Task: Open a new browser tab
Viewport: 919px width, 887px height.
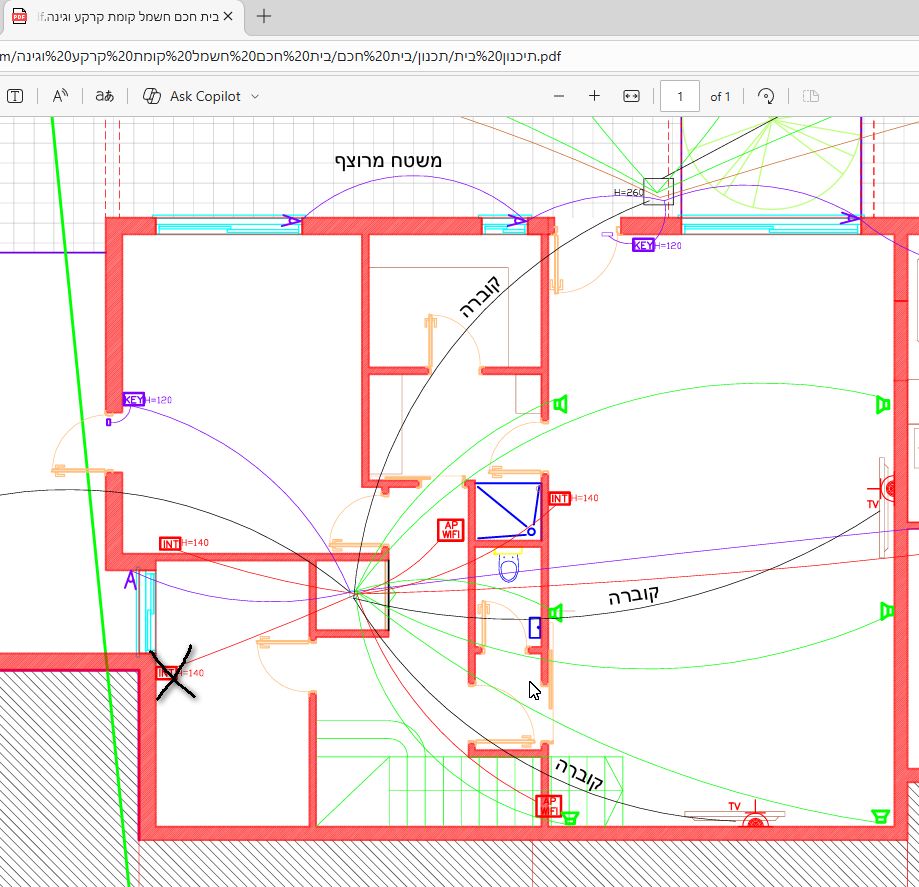Action: coord(264,17)
